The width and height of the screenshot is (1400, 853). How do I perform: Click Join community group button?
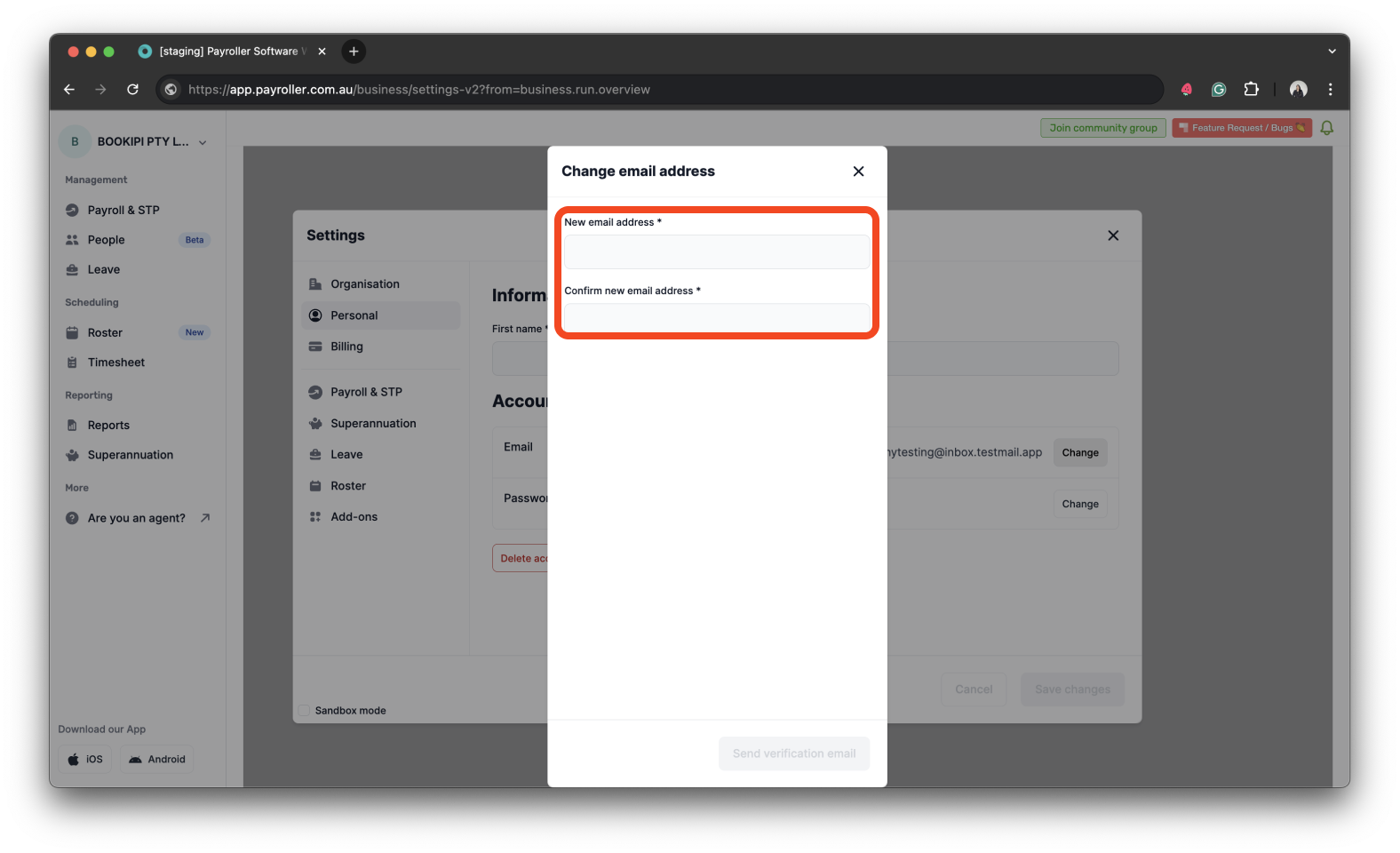click(x=1103, y=128)
